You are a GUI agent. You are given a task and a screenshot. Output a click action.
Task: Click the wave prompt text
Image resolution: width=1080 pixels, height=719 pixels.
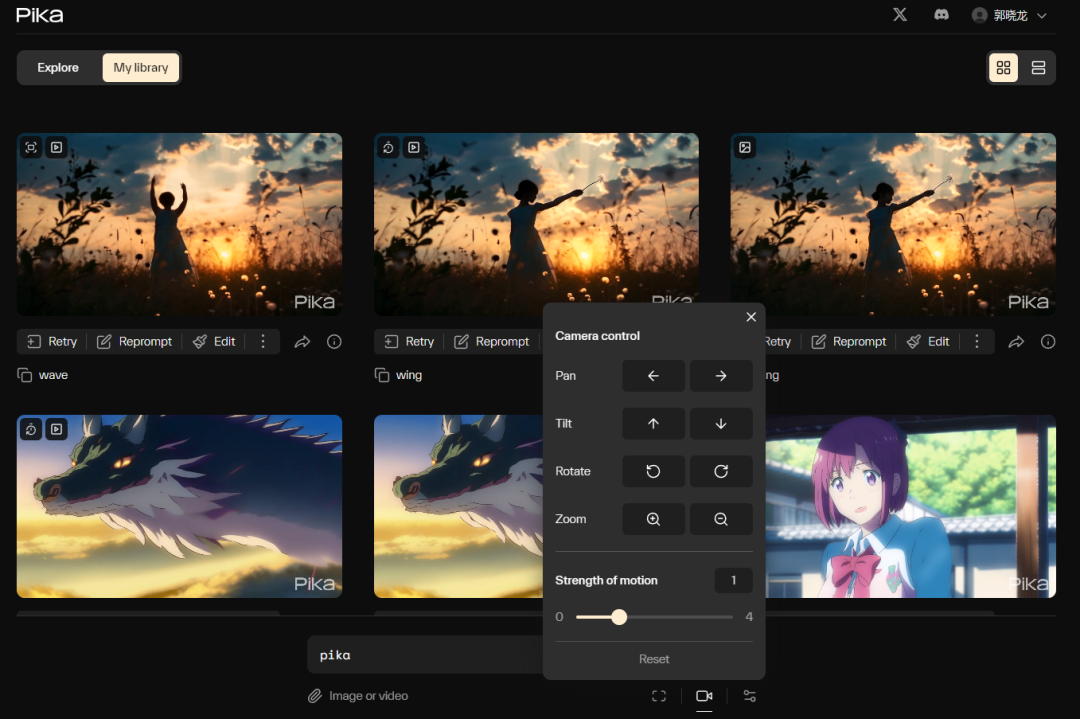click(x=53, y=375)
